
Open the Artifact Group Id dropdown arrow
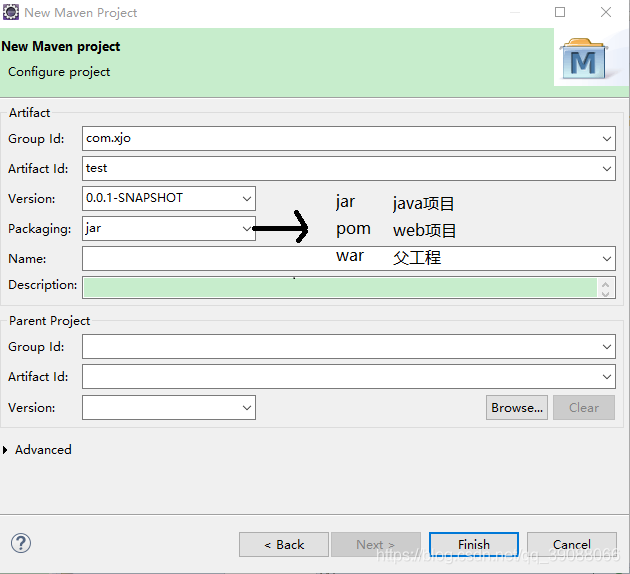click(x=607, y=139)
